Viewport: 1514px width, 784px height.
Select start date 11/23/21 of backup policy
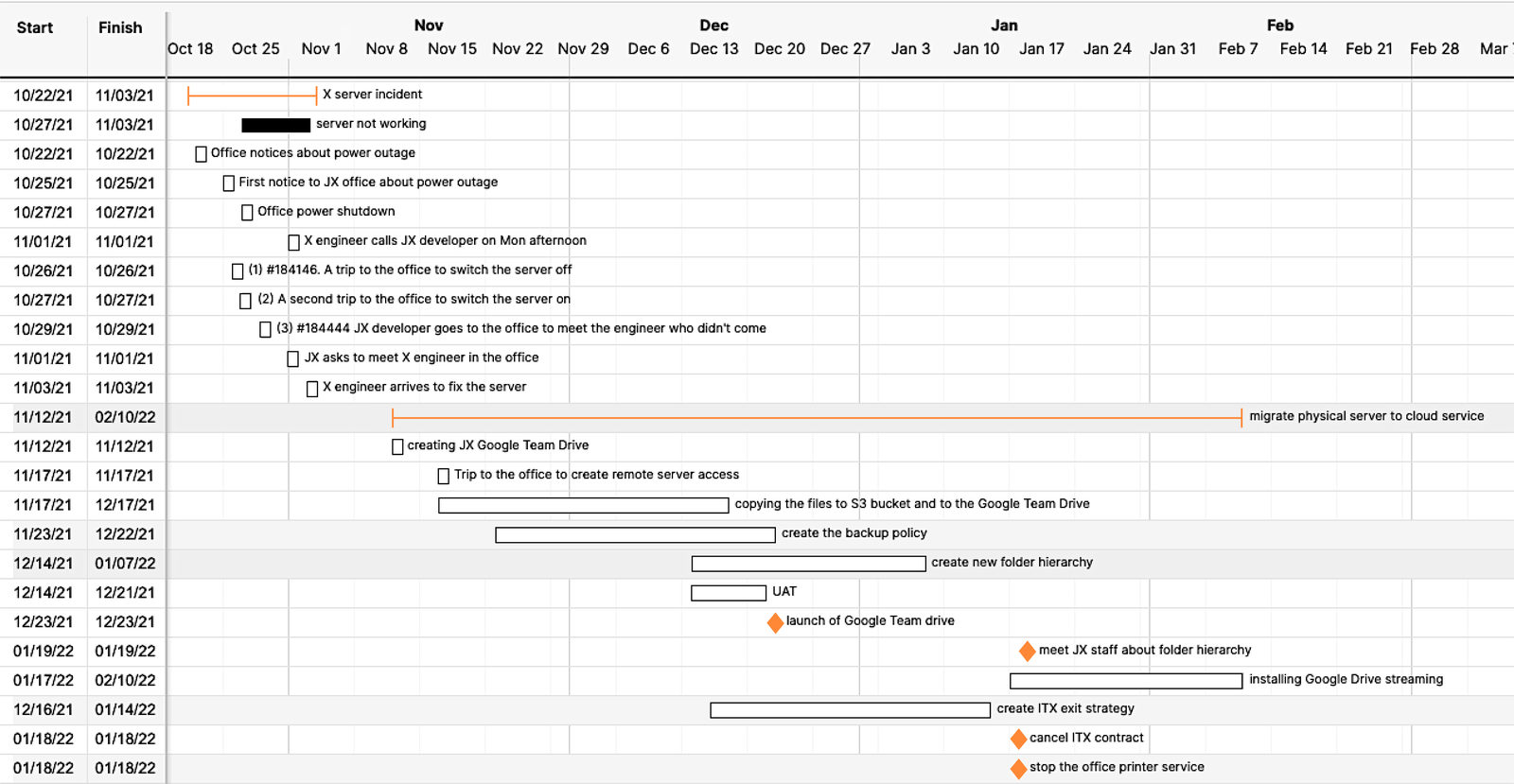pyautogui.click(x=43, y=534)
